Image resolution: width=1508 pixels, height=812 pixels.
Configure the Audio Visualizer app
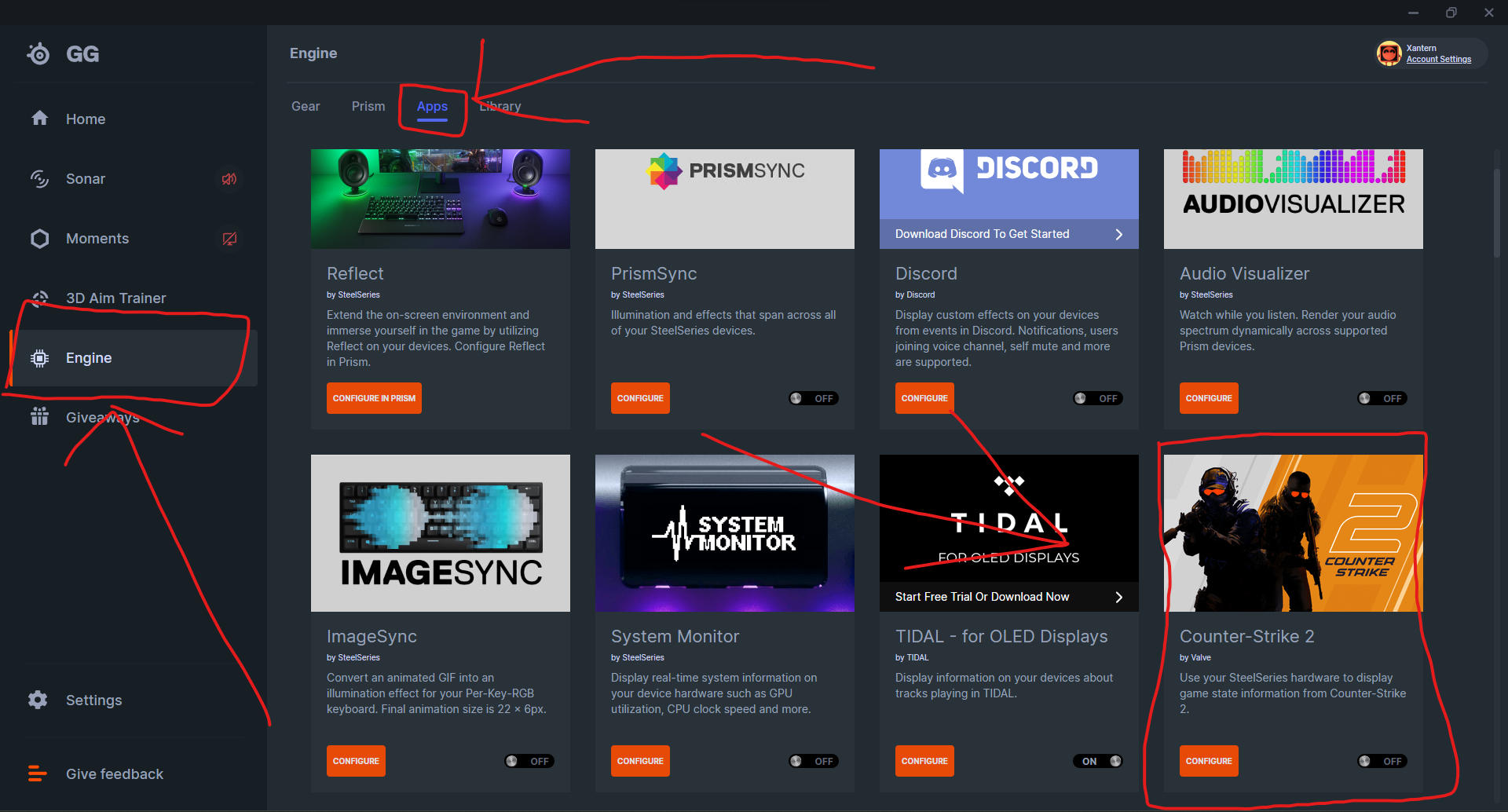[x=1209, y=398]
